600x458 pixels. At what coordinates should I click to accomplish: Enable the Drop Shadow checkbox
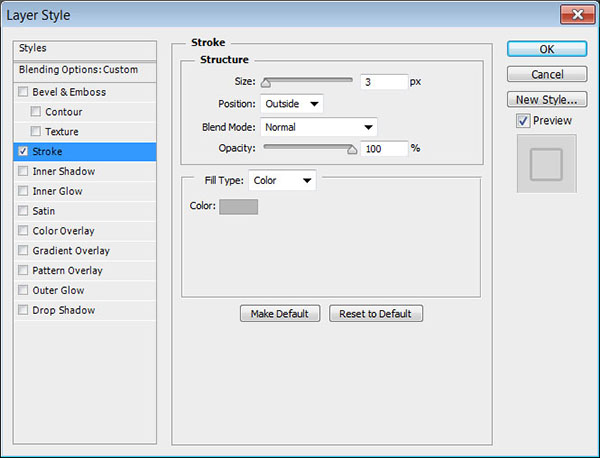click(x=23, y=310)
